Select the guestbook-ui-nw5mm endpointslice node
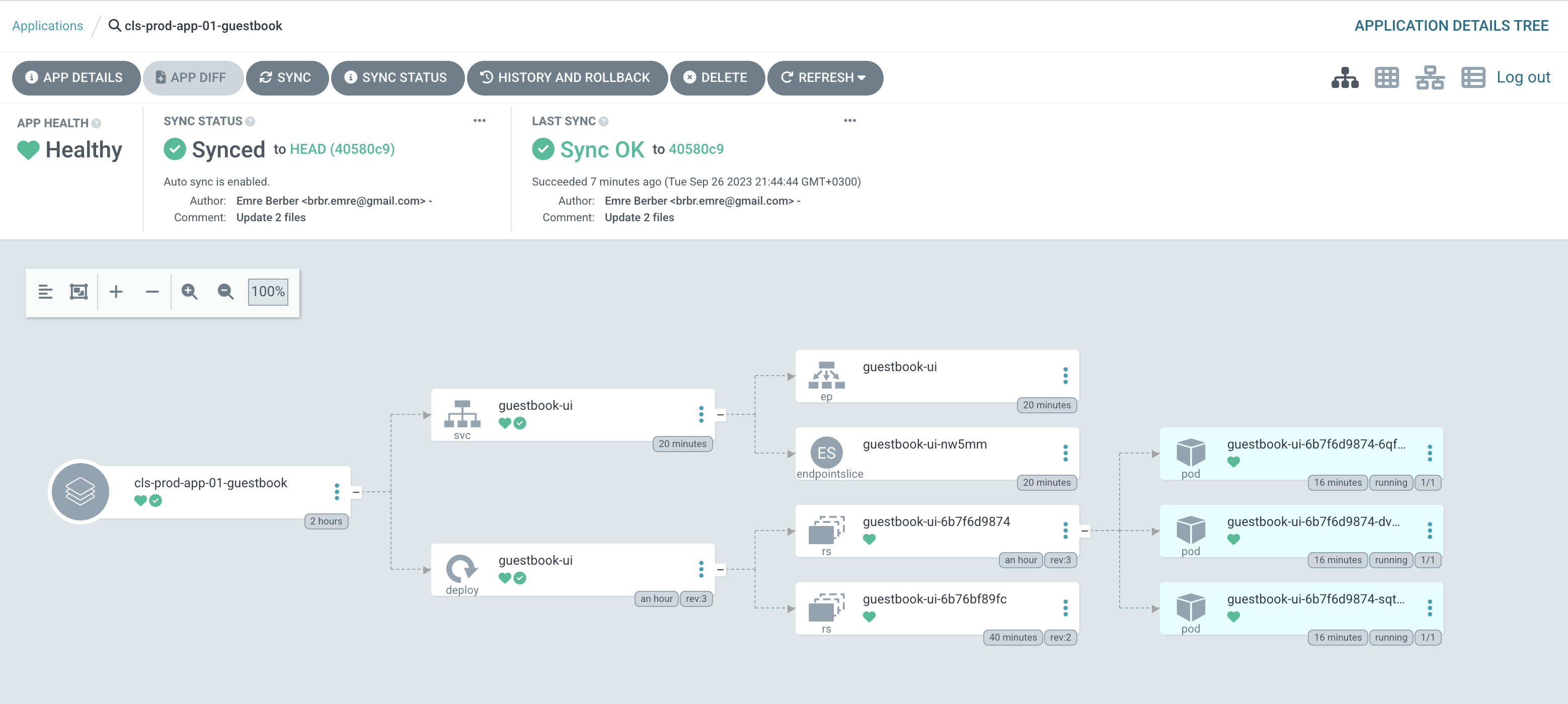1568x704 pixels. pyautogui.click(x=937, y=453)
